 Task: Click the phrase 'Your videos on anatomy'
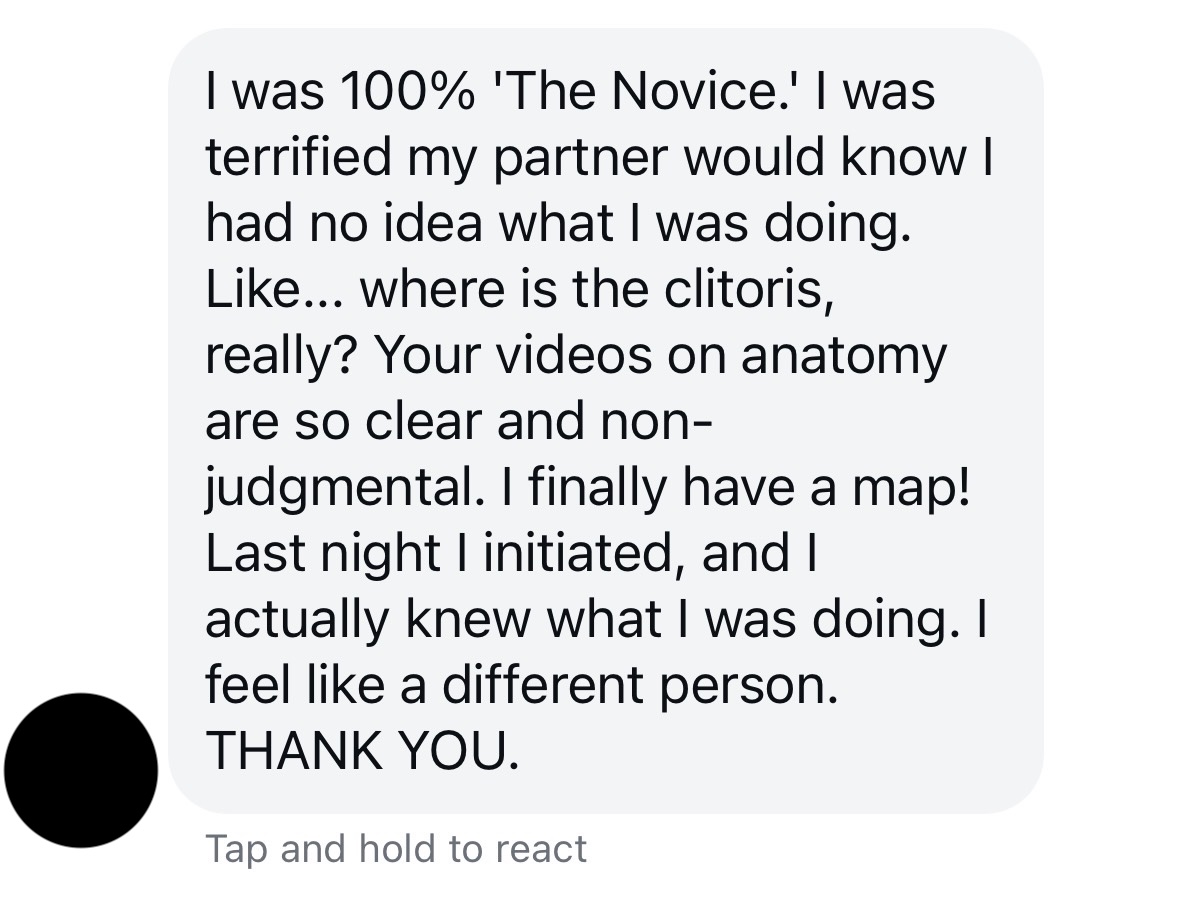pyautogui.click(x=660, y=356)
